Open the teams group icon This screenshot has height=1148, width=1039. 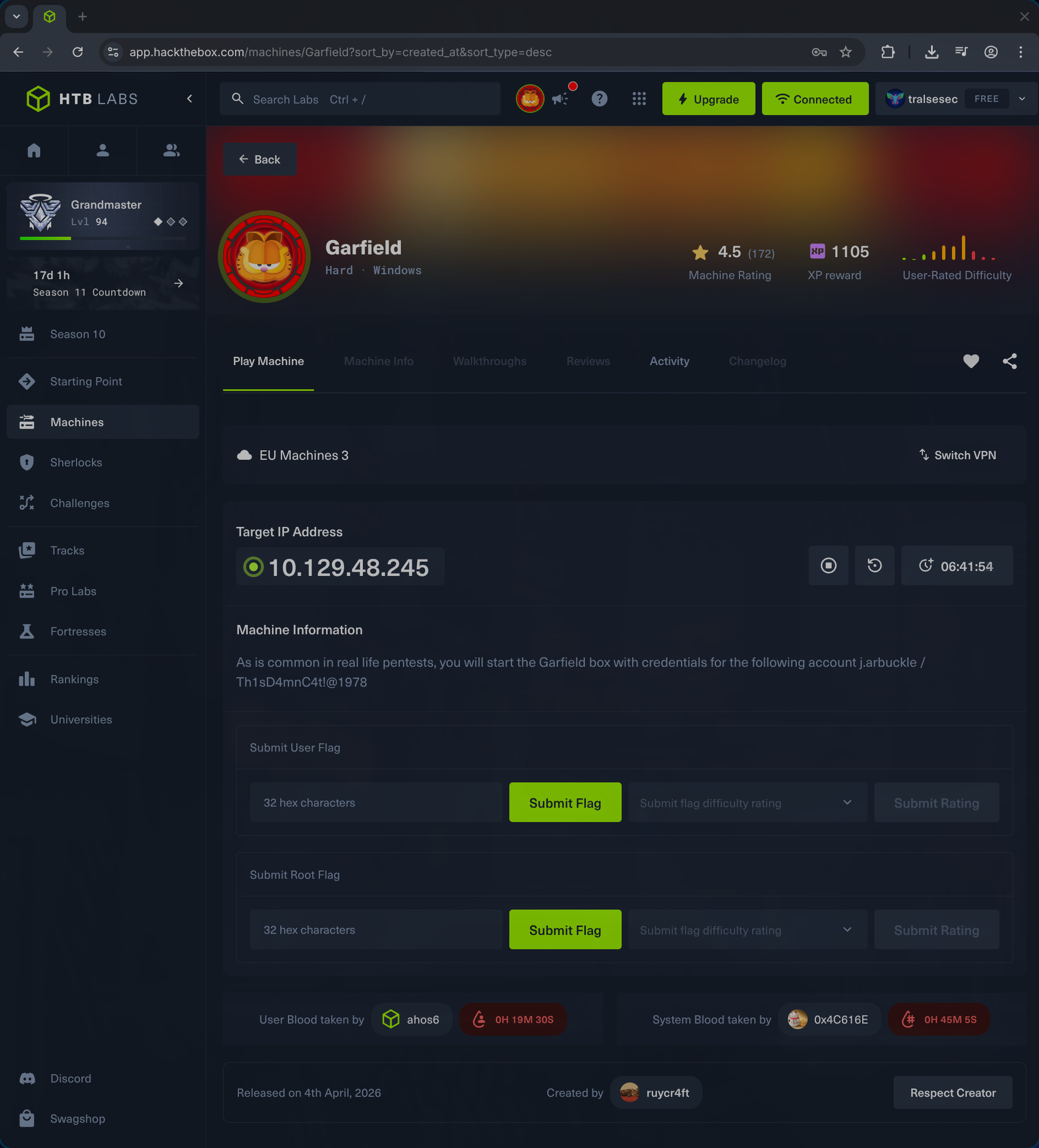click(171, 150)
